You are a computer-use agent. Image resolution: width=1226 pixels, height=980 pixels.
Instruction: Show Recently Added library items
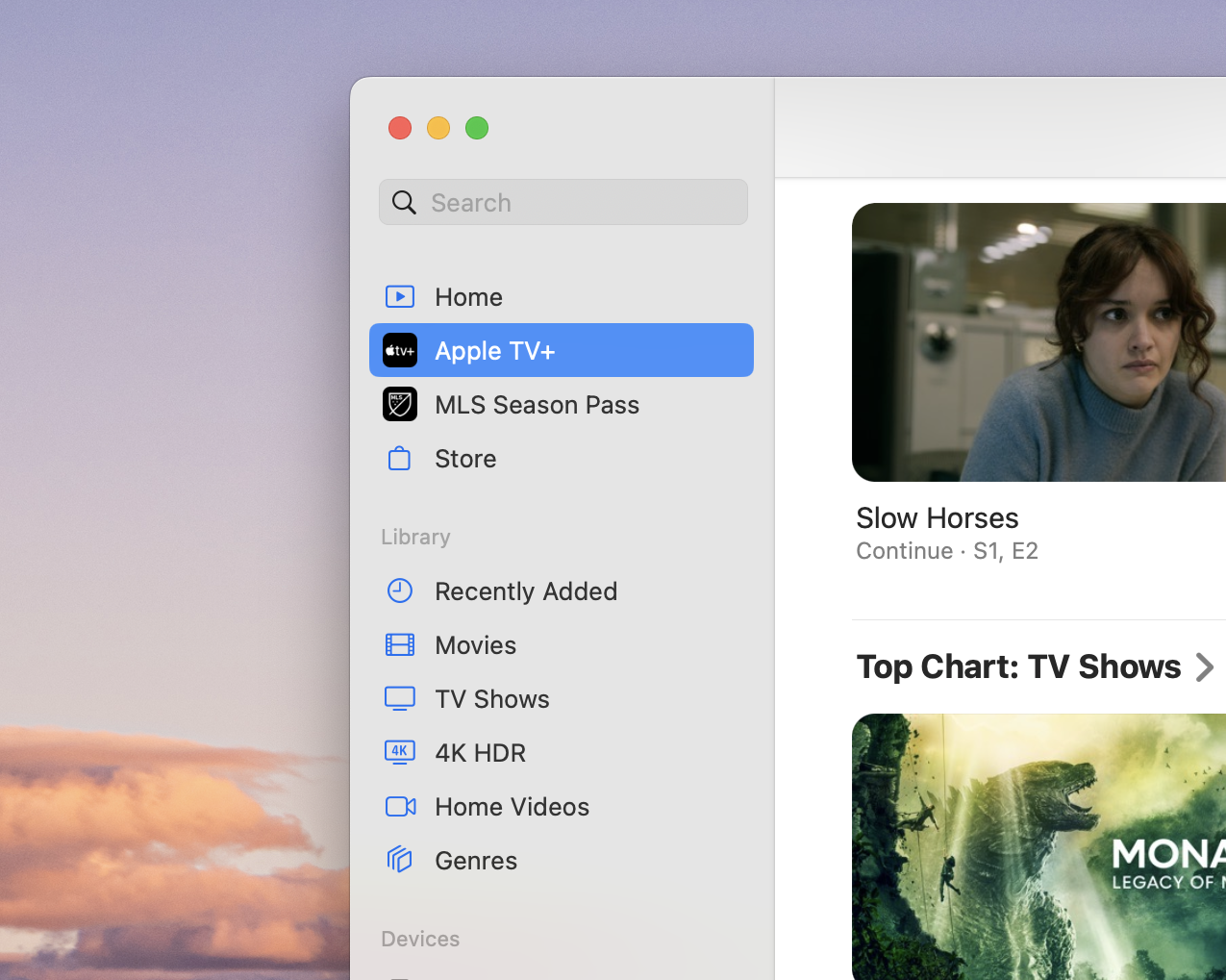[562, 591]
